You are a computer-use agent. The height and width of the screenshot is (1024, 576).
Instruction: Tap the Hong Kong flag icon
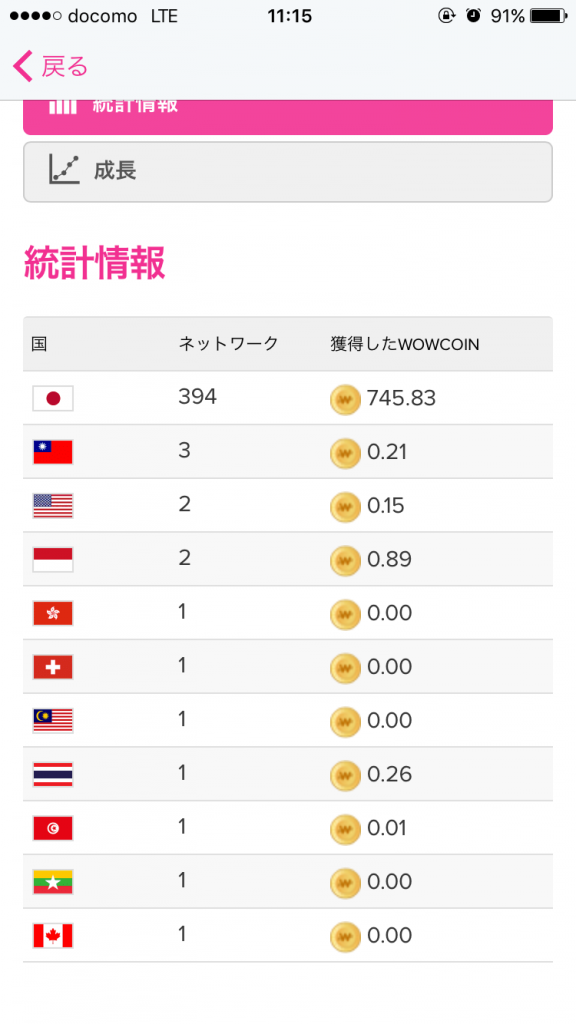click(x=53, y=613)
